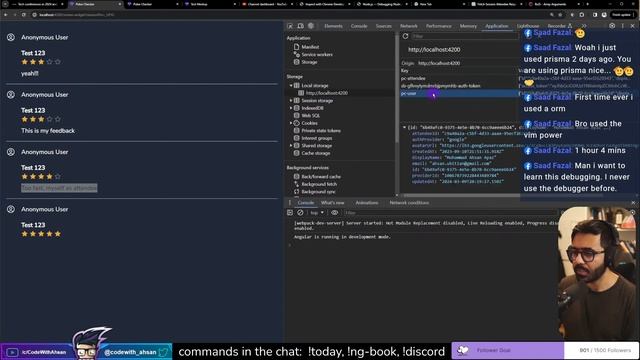640x360 pixels.
Task: Focus the local storage Filter field
Action: [x=465, y=36]
